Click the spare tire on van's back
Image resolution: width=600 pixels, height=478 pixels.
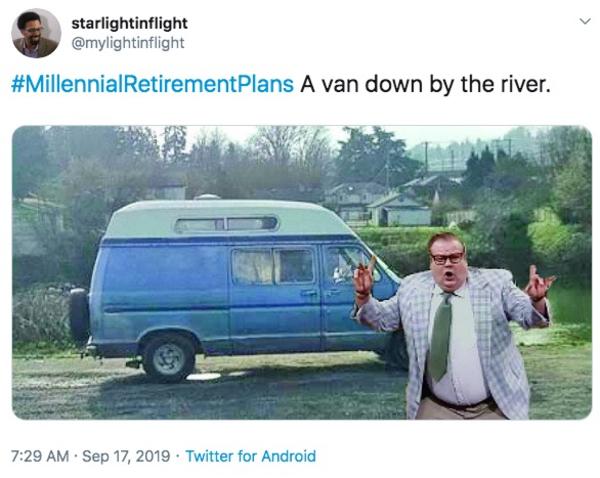tap(80, 315)
